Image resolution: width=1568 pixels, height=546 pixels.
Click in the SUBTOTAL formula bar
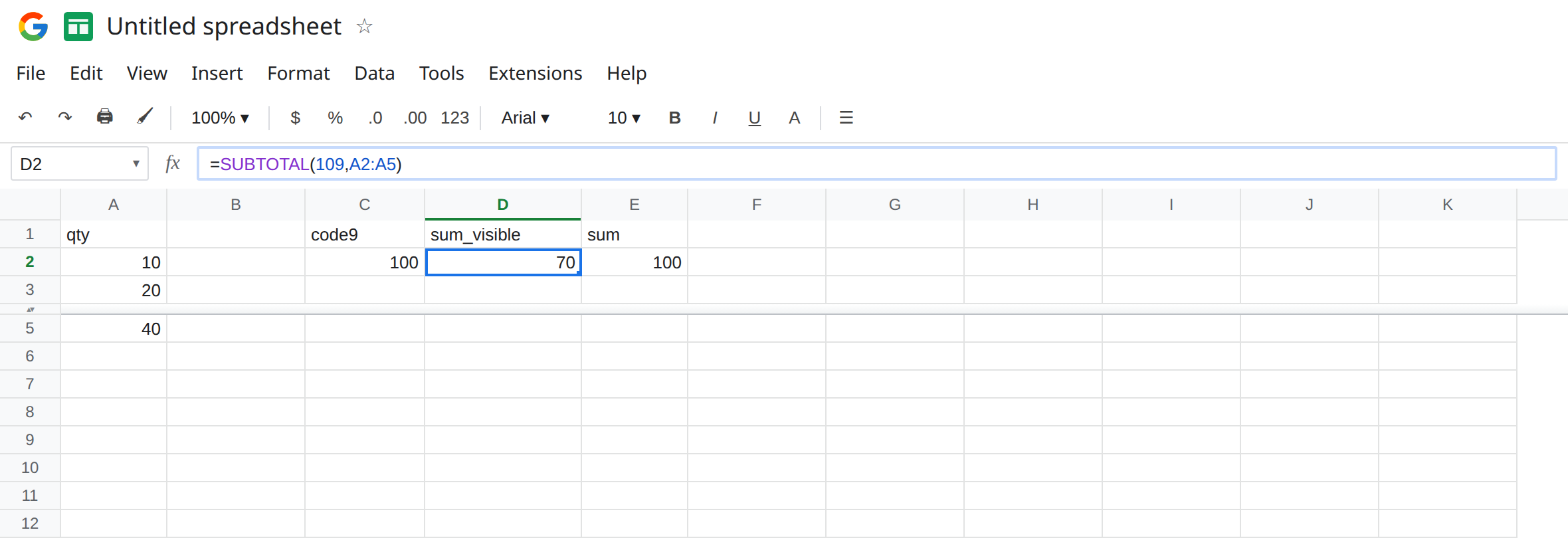click(876, 164)
